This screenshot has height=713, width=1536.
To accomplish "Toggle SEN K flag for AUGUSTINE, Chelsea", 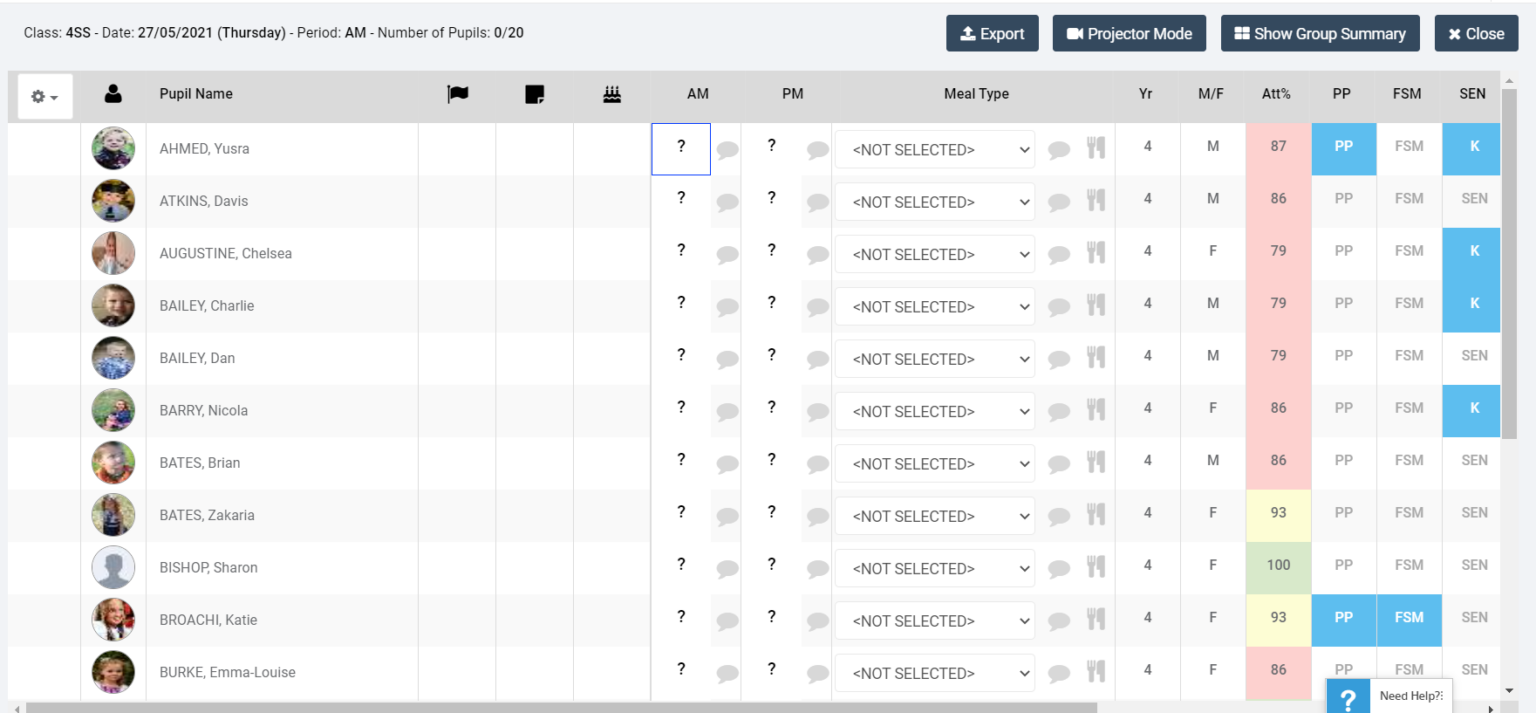I will coord(1473,252).
